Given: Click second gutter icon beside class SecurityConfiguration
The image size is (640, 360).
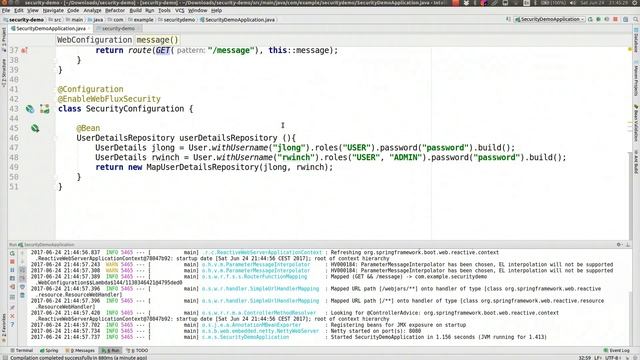Looking at the screenshot, I should pos(44,109).
